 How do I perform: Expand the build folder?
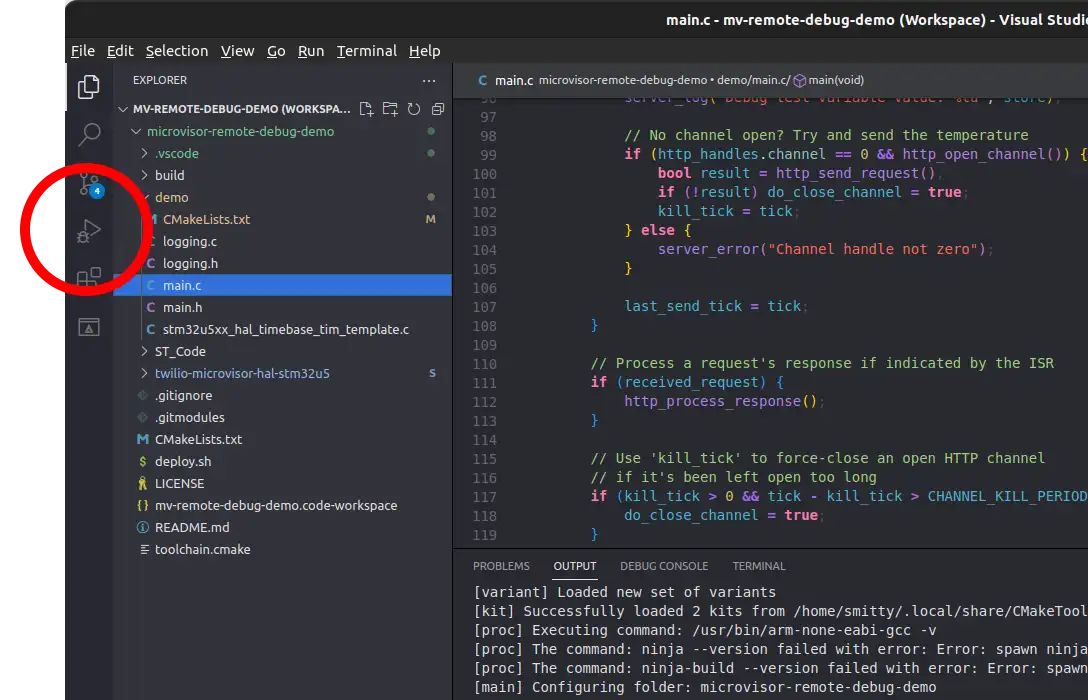click(169, 175)
